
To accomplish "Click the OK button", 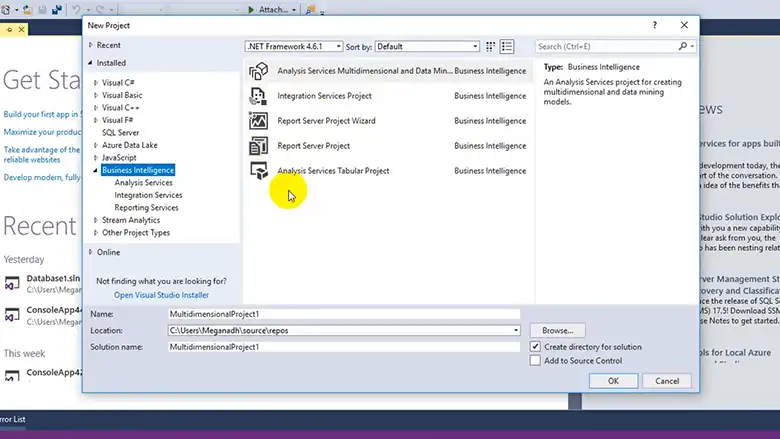I will click(613, 381).
